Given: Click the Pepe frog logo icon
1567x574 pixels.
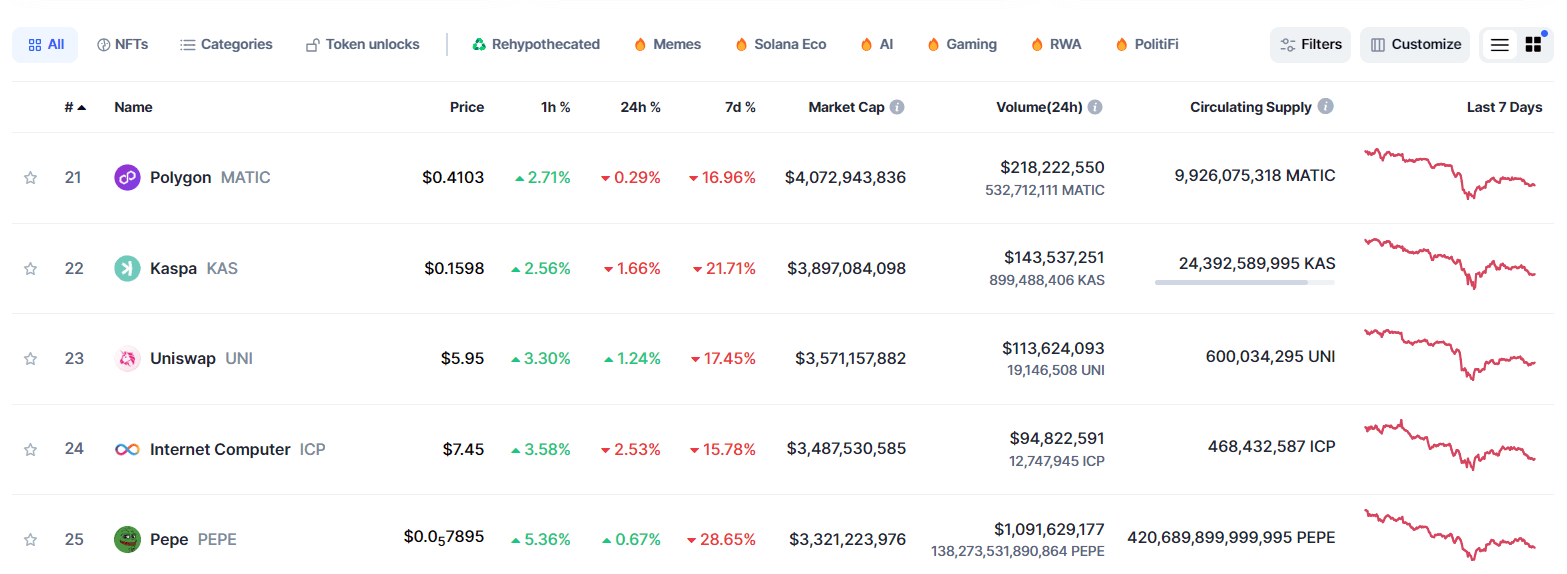Looking at the screenshot, I should (x=127, y=540).
